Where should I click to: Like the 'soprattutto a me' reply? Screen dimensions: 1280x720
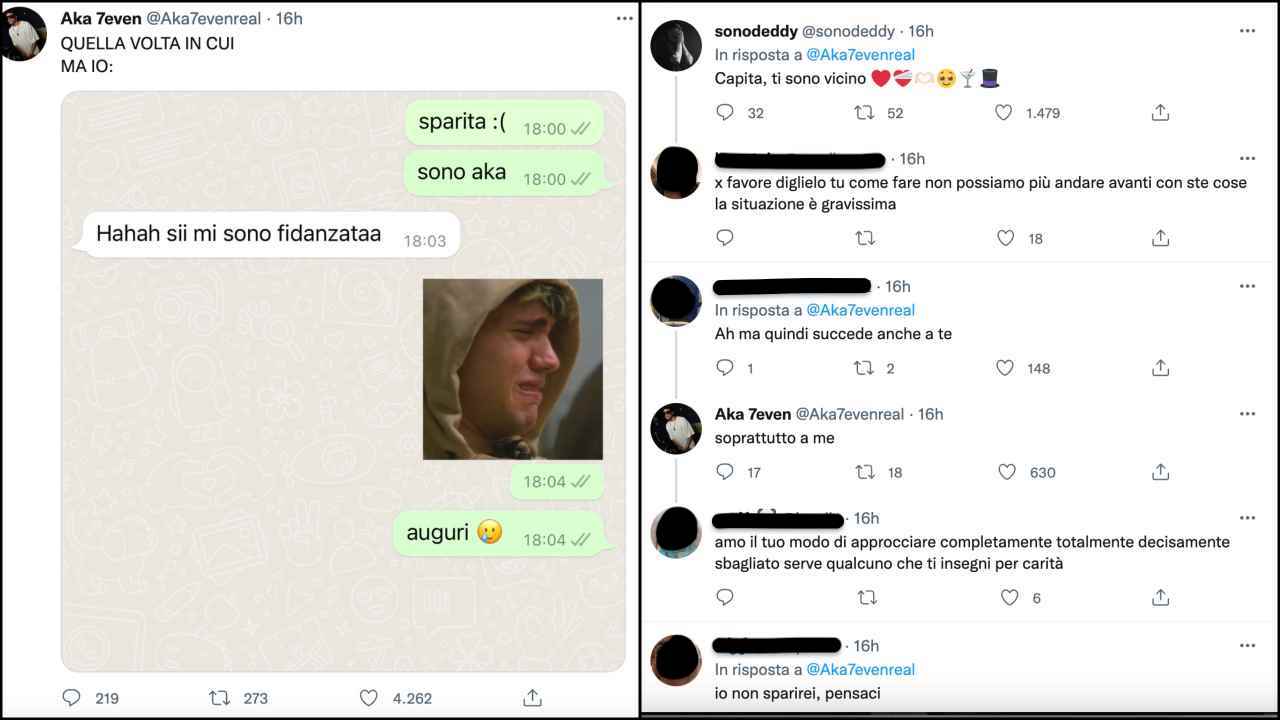click(x=1006, y=471)
